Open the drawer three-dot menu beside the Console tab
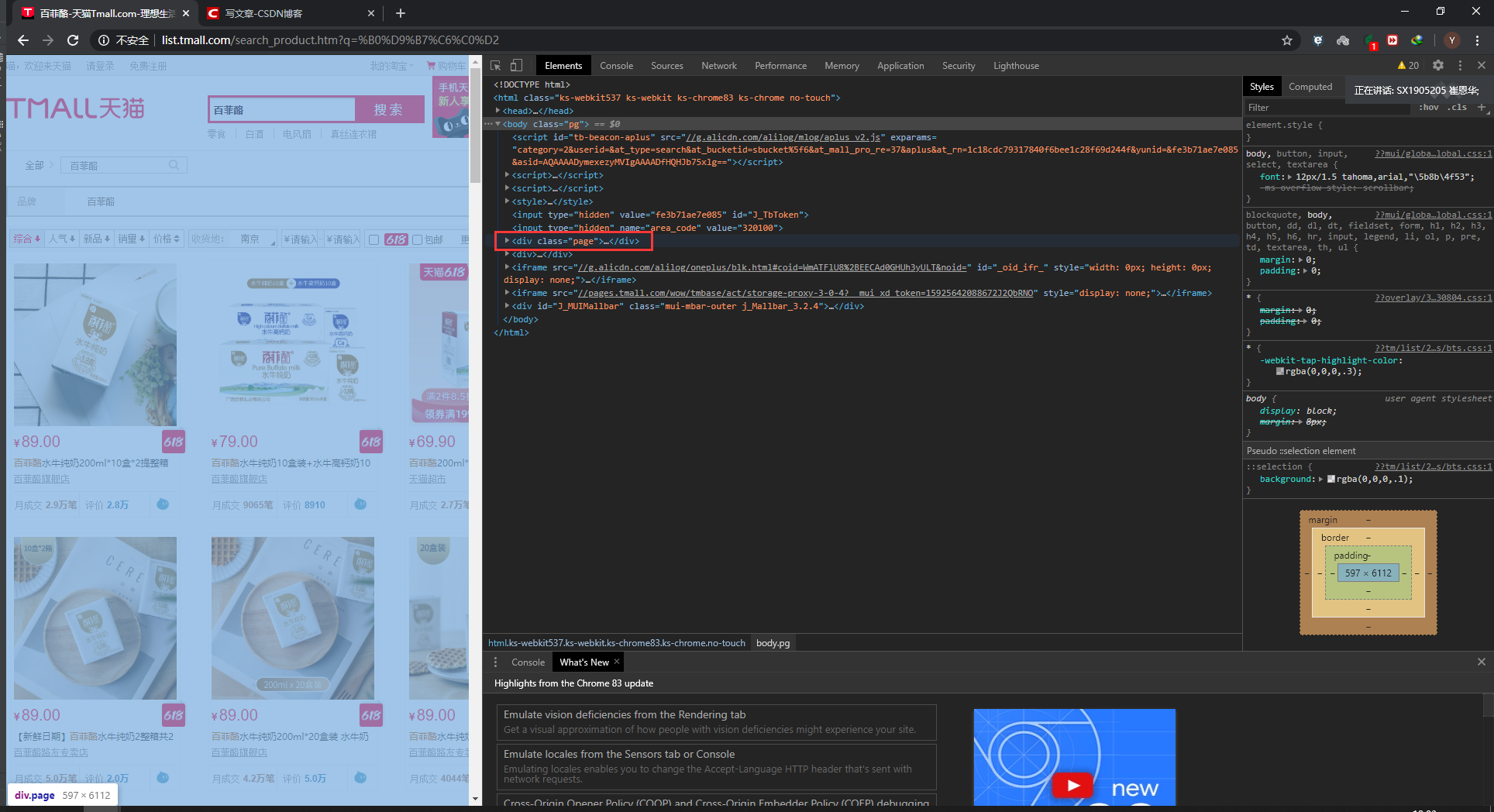Viewport: 1494px width, 812px height. pyautogui.click(x=496, y=662)
